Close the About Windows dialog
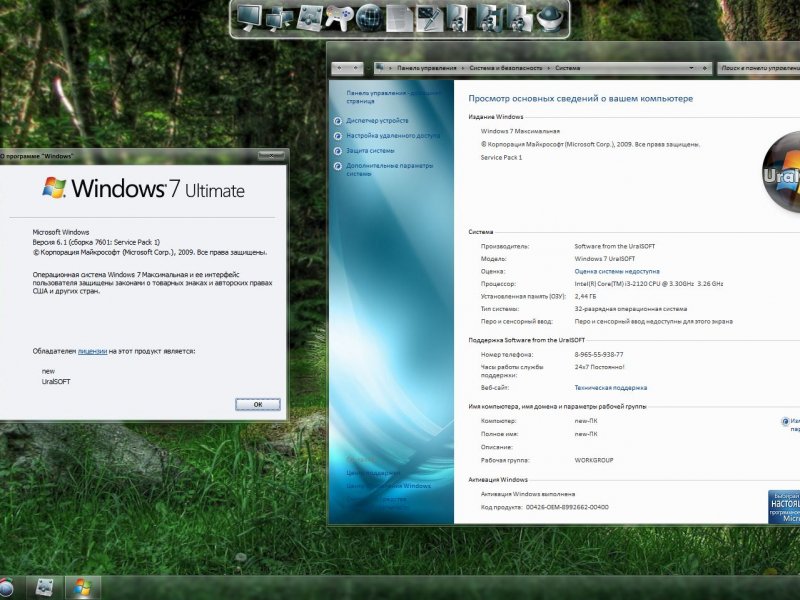 point(271,155)
